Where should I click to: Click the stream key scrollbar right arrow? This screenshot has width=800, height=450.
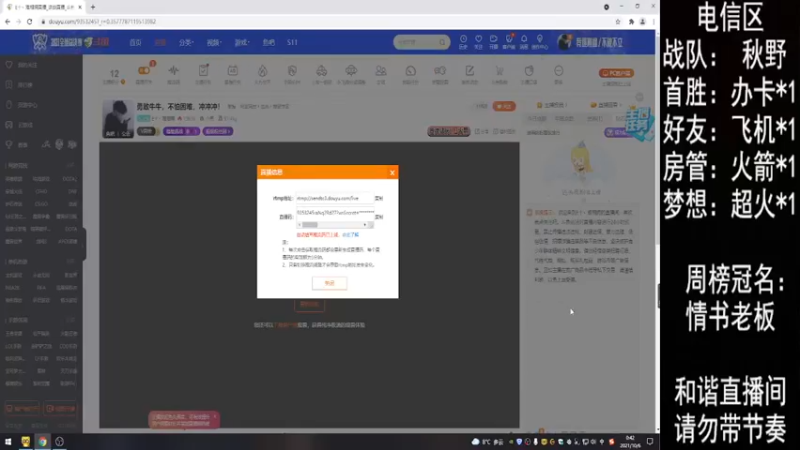pos(365,224)
